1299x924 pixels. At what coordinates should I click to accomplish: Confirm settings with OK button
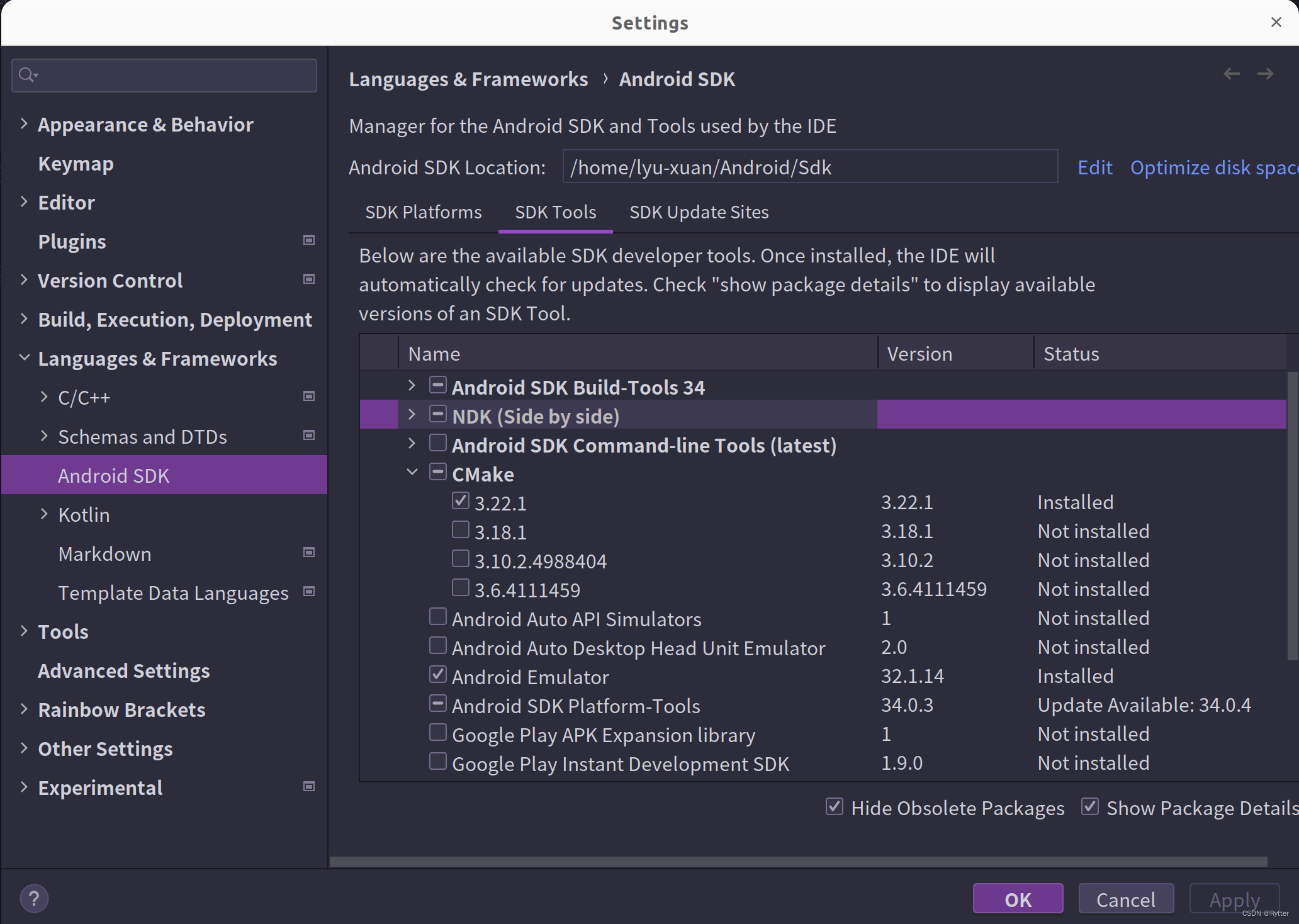click(1018, 899)
